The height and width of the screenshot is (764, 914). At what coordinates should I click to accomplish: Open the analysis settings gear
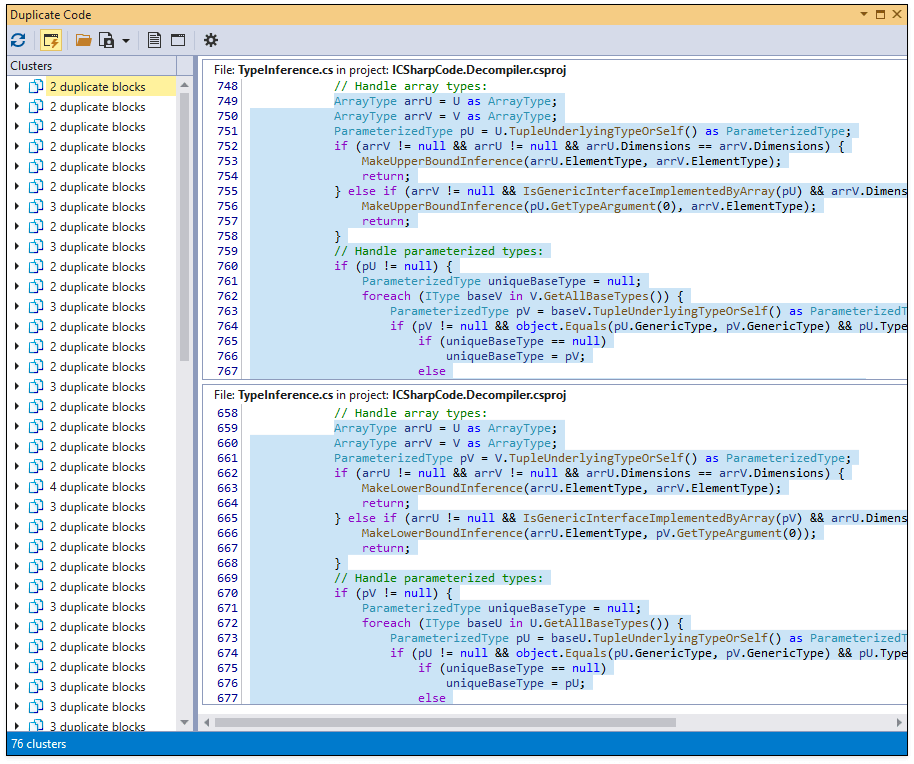click(x=210, y=40)
